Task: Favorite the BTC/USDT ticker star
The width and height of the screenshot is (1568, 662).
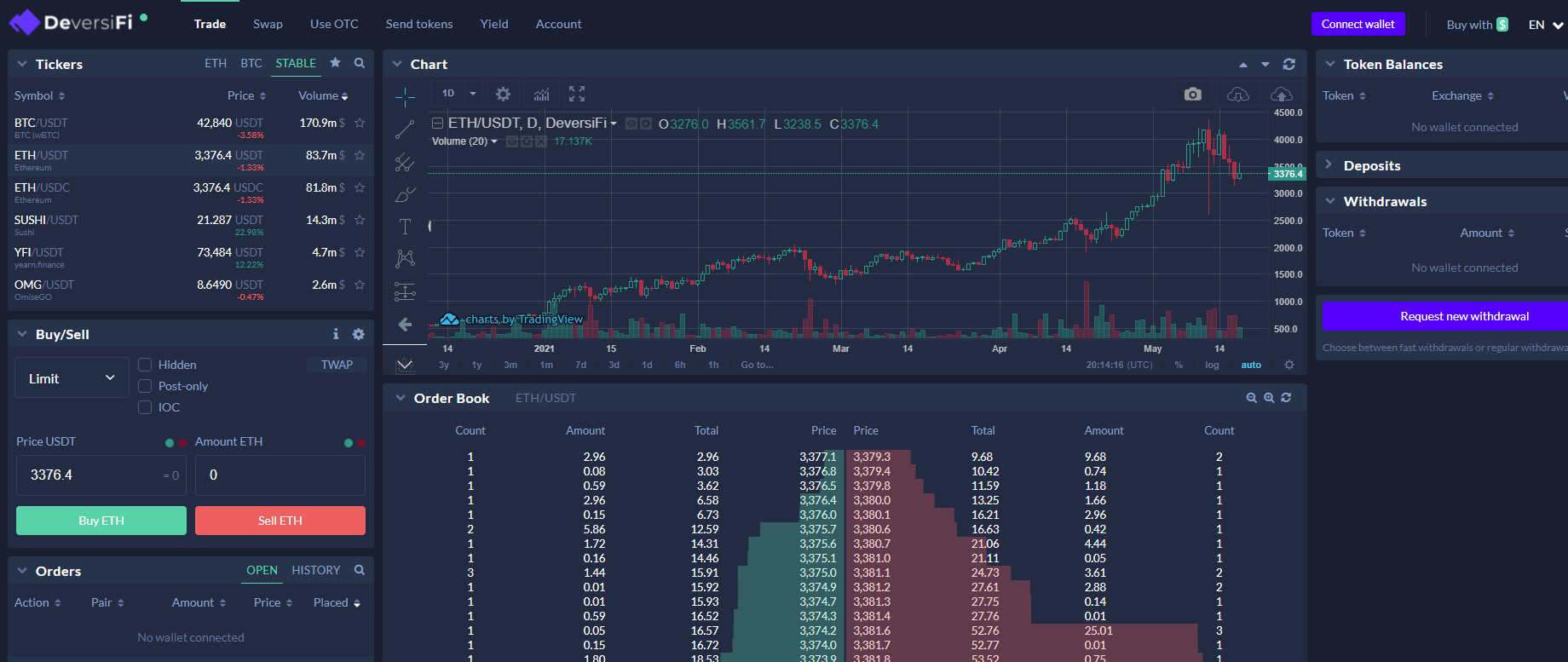Action: [x=360, y=123]
